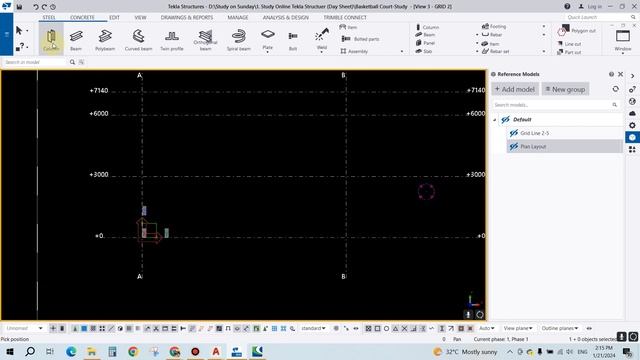Open the ANALYSIS & DESIGN tab
This screenshot has width=640, height=360.
(x=286, y=18)
